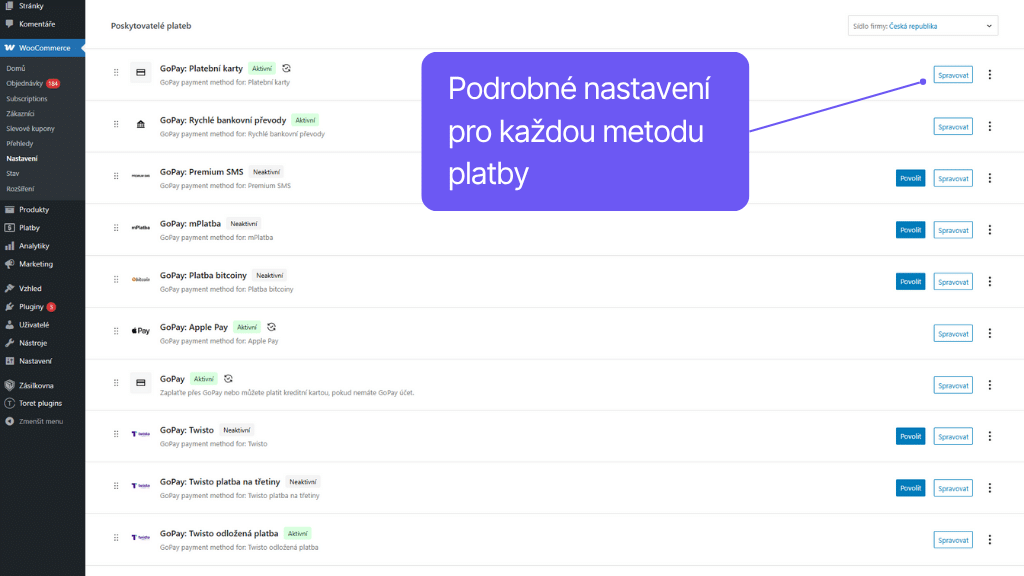The image size is (1024, 576).
Task: Click Spravovat for GoPay: Platební karty
Action: click(x=952, y=74)
